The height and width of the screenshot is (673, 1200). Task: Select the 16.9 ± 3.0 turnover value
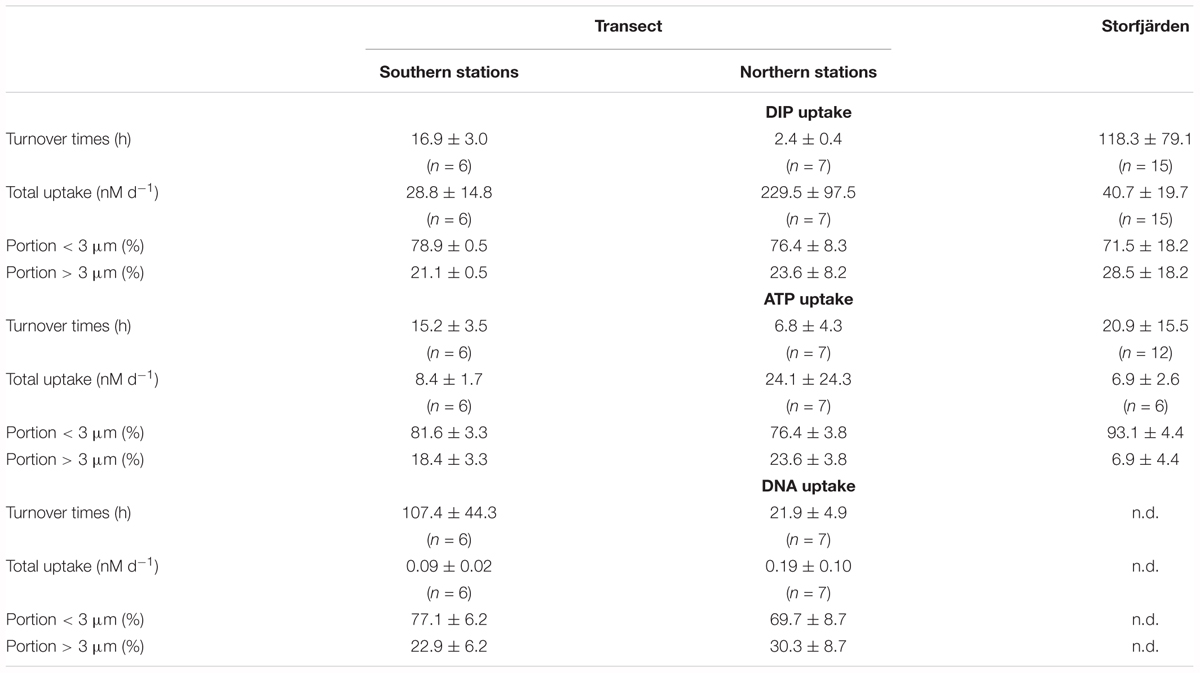449,139
